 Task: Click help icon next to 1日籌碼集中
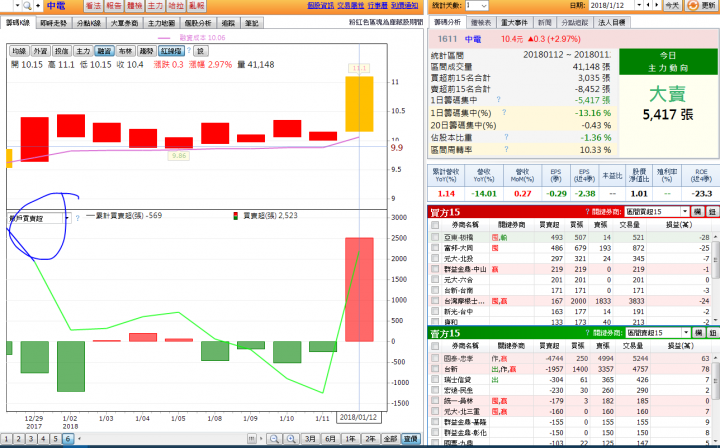pyautogui.click(x=498, y=100)
